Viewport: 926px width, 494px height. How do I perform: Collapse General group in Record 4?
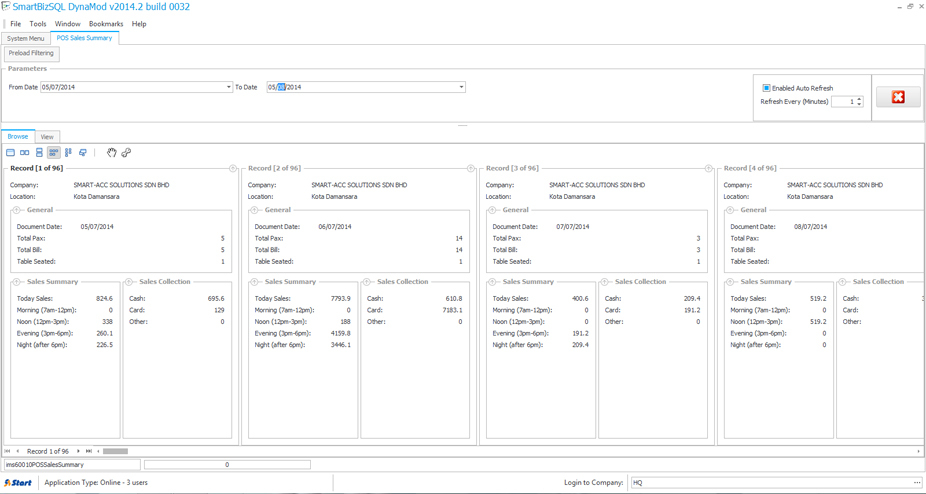731,210
